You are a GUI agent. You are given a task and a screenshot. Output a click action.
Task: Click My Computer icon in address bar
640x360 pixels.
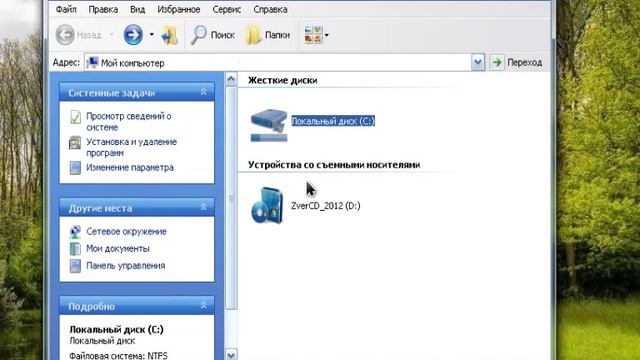point(93,62)
